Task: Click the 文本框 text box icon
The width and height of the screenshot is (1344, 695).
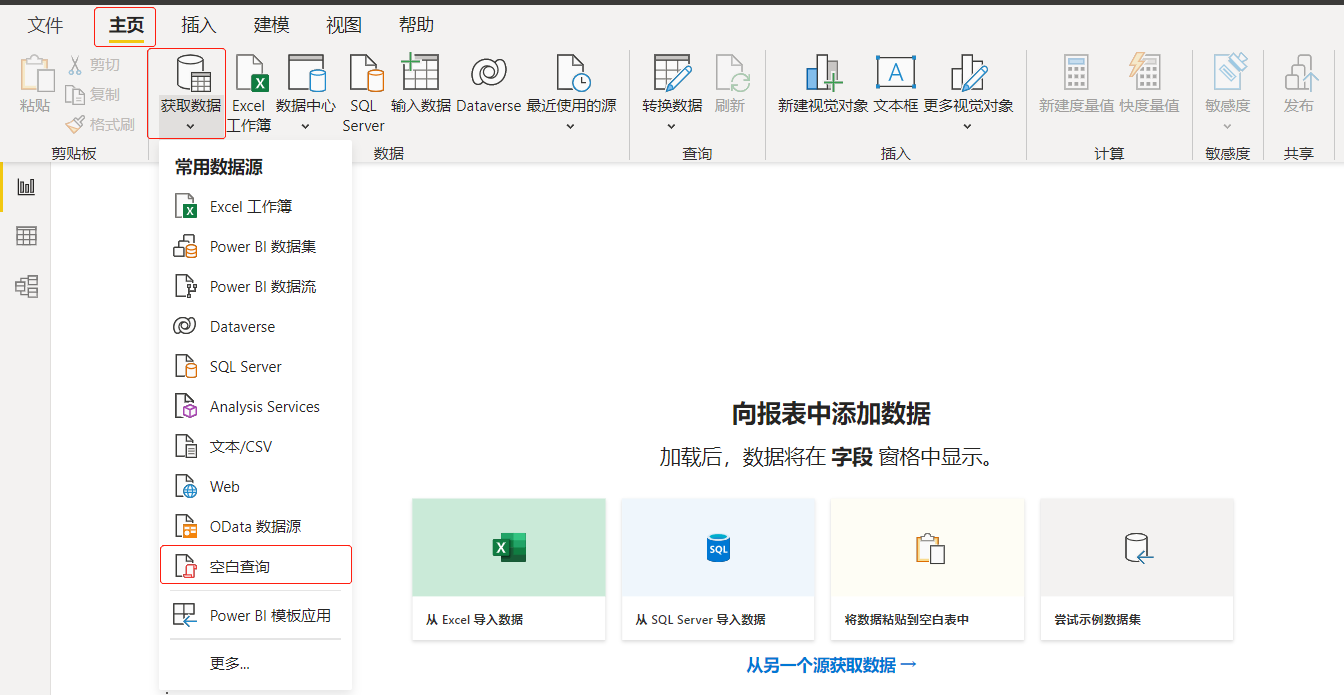Action: 896,72
